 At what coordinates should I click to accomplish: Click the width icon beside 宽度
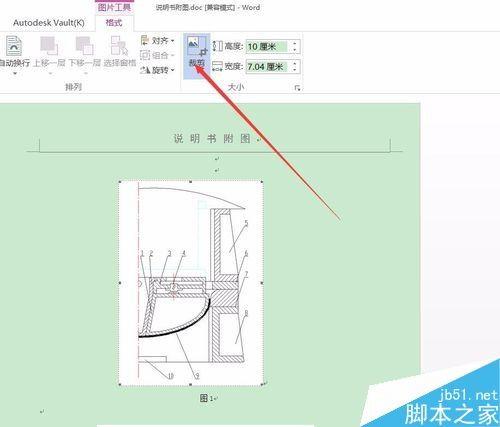pos(217,66)
